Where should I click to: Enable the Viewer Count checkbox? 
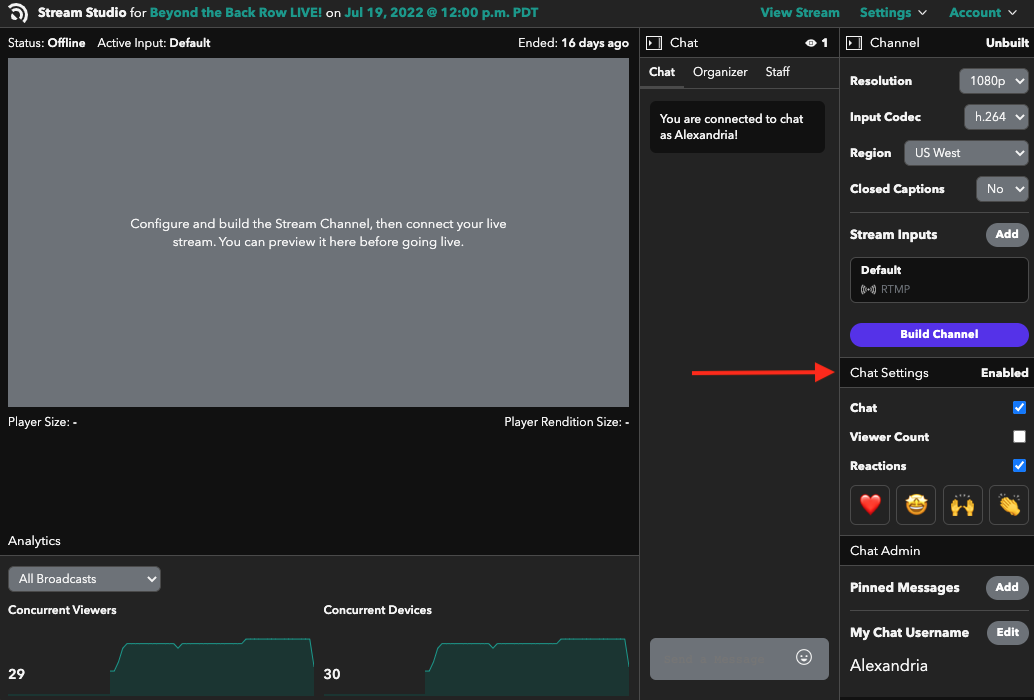tap(1019, 436)
